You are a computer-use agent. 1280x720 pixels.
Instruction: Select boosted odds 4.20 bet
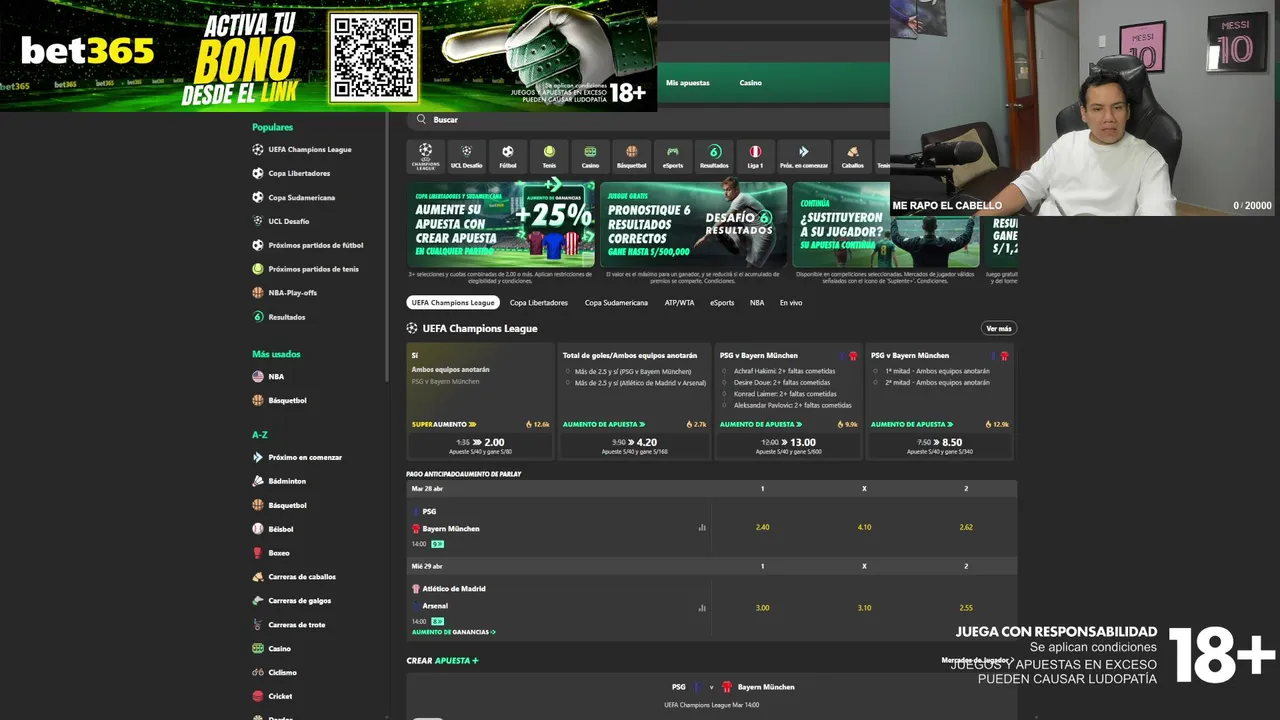pyautogui.click(x=634, y=446)
